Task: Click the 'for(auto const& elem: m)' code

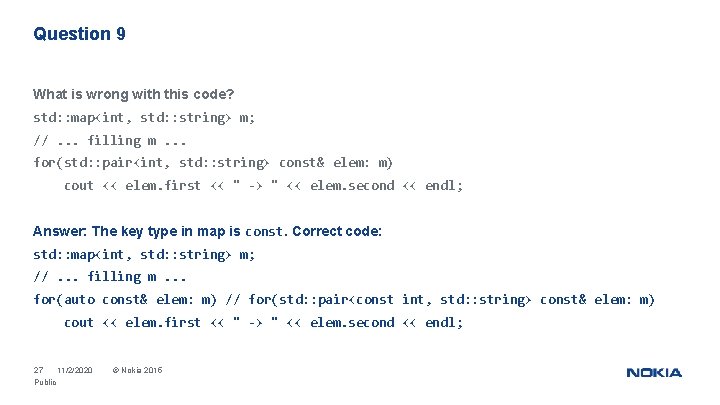Action: [x=125, y=300]
